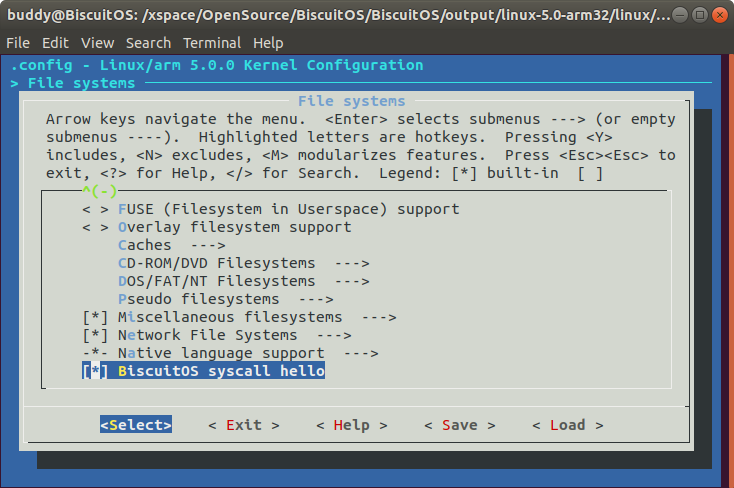Expand the Caches submenu
Viewport: 734px width, 488px height.
pyautogui.click(x=158, y=245)
